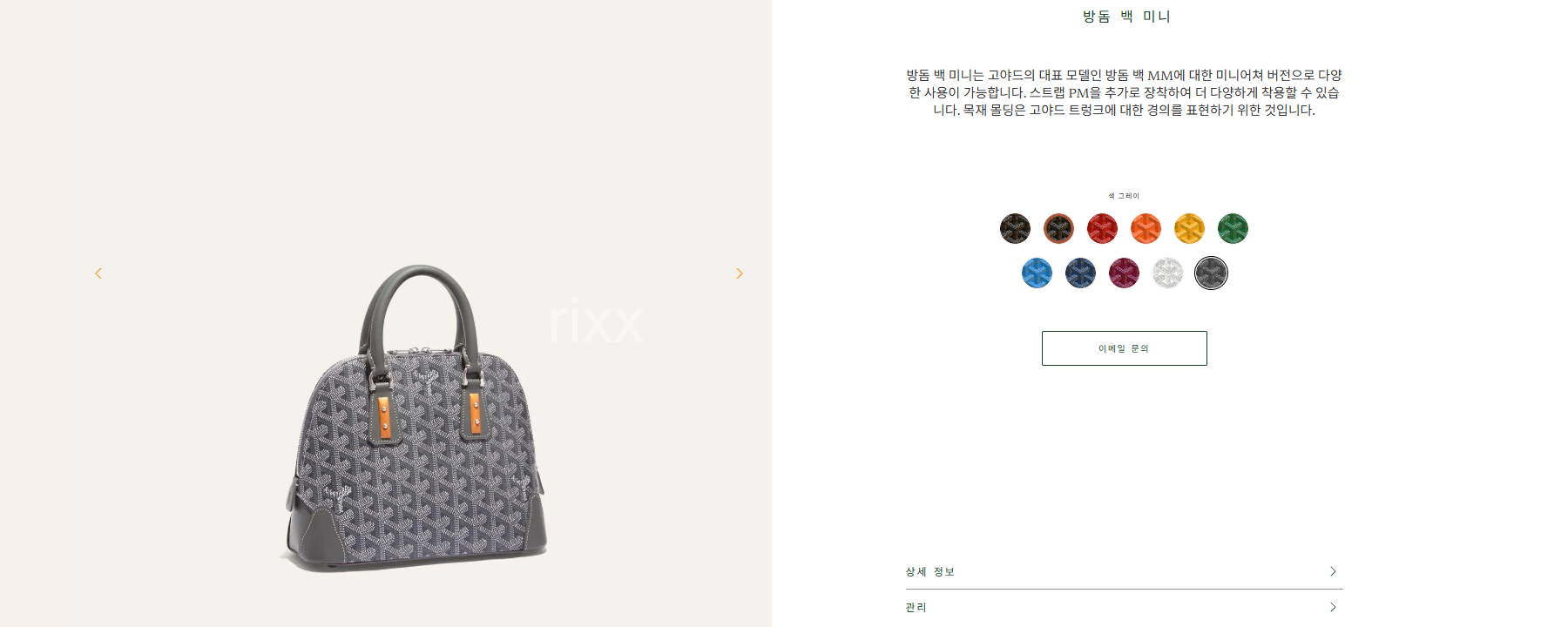Show the next product image
Image resolution: width=1568 pixels, height=627 pixels.
point(740,273)
